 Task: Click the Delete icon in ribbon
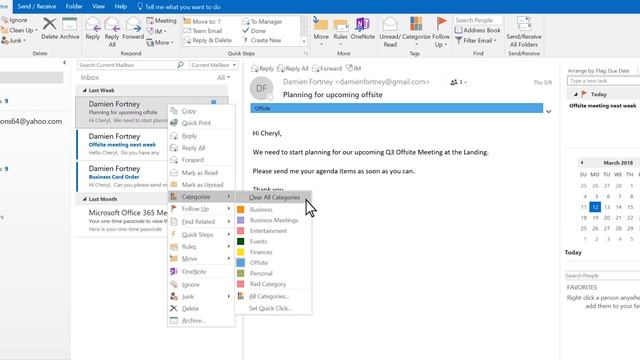coord(50,28)
